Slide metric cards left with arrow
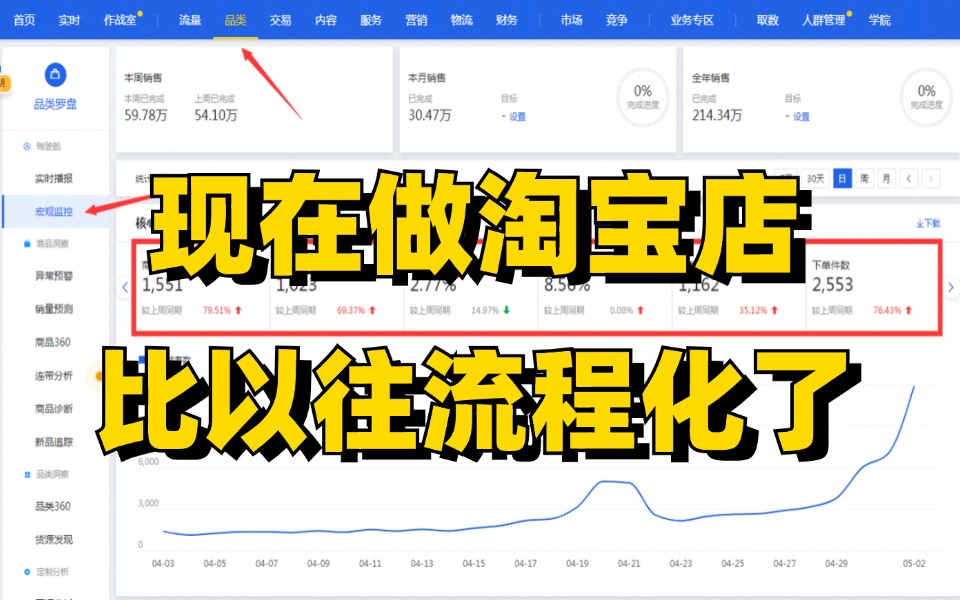The image size is (960, 600). [x=125, y=287]
